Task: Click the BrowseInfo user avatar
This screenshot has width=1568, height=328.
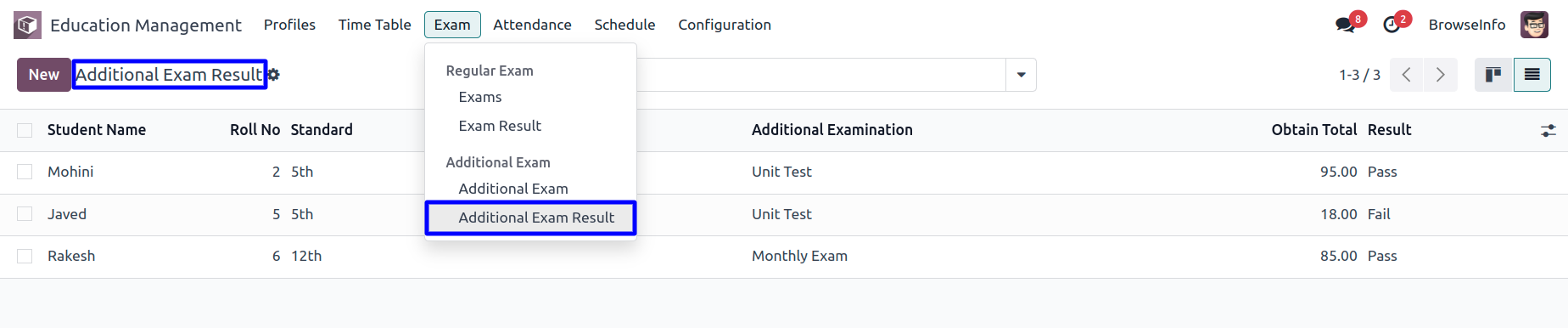Action: click(1534, 25)
